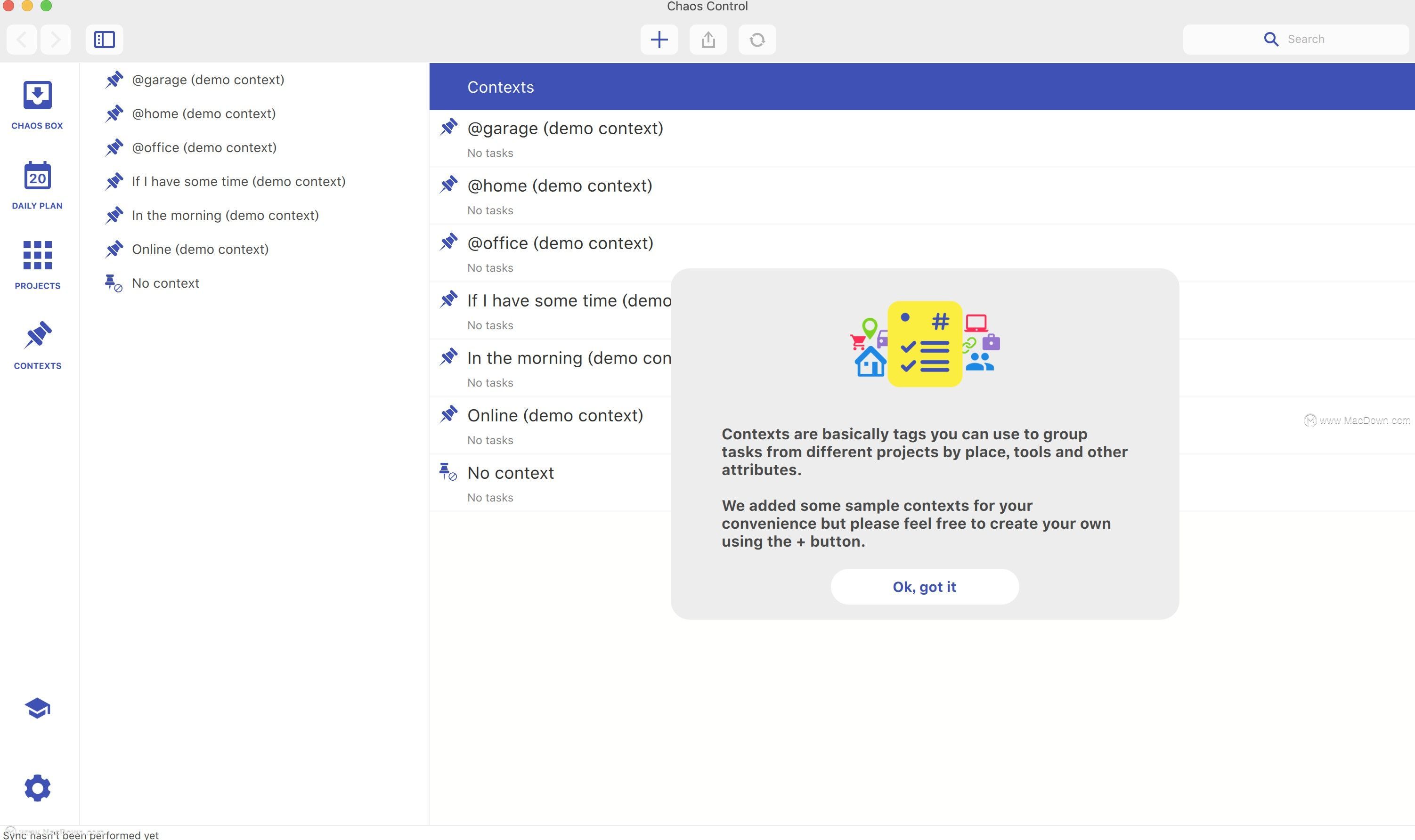
Task: Toggle the sidebar panel button
Action: 104,40
